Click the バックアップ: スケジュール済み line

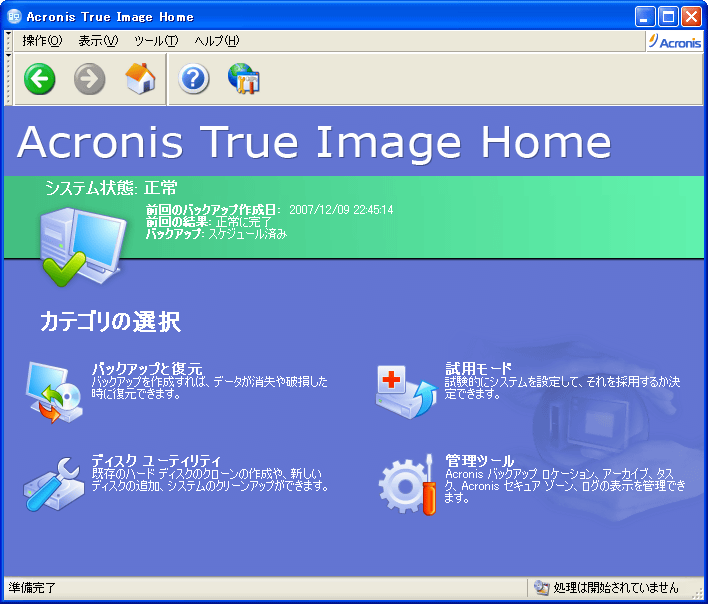pos(216,234)
